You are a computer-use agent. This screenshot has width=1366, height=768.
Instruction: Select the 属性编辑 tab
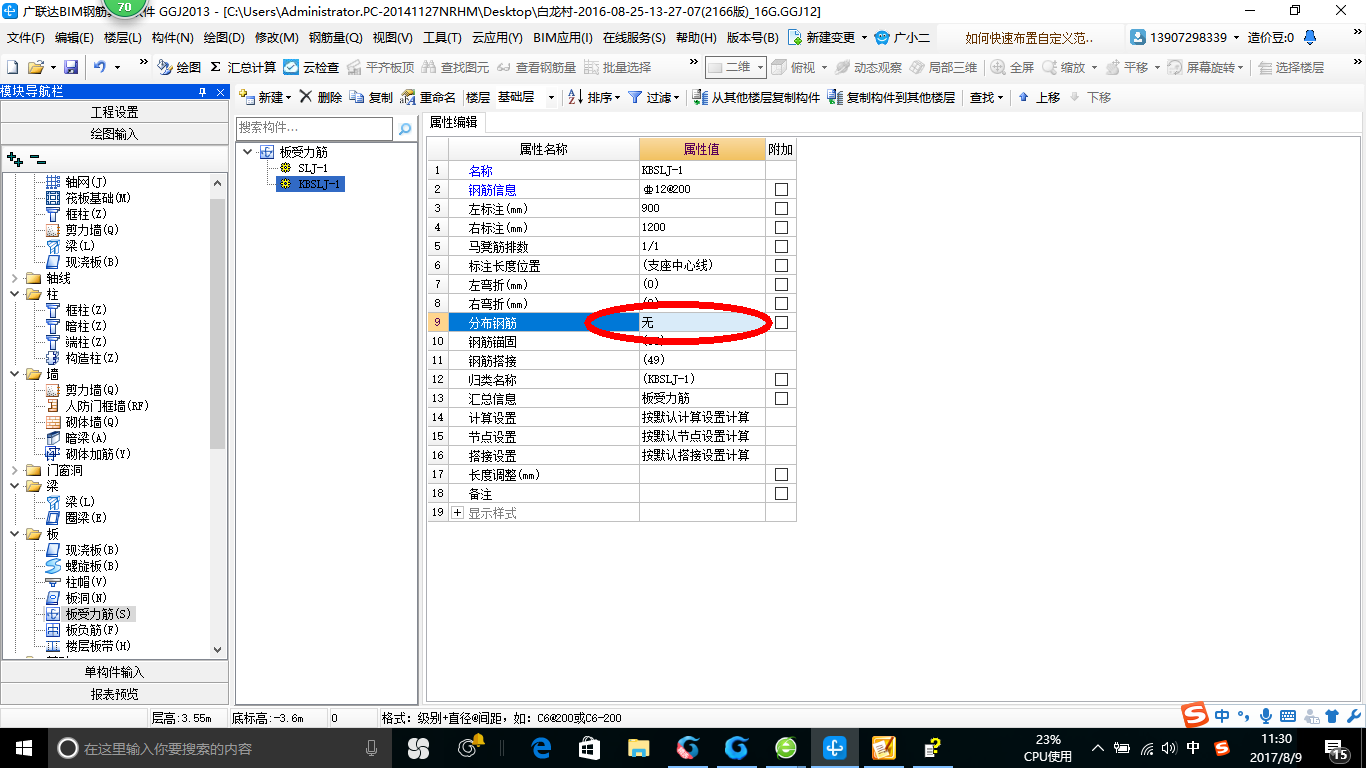point(454,122)
